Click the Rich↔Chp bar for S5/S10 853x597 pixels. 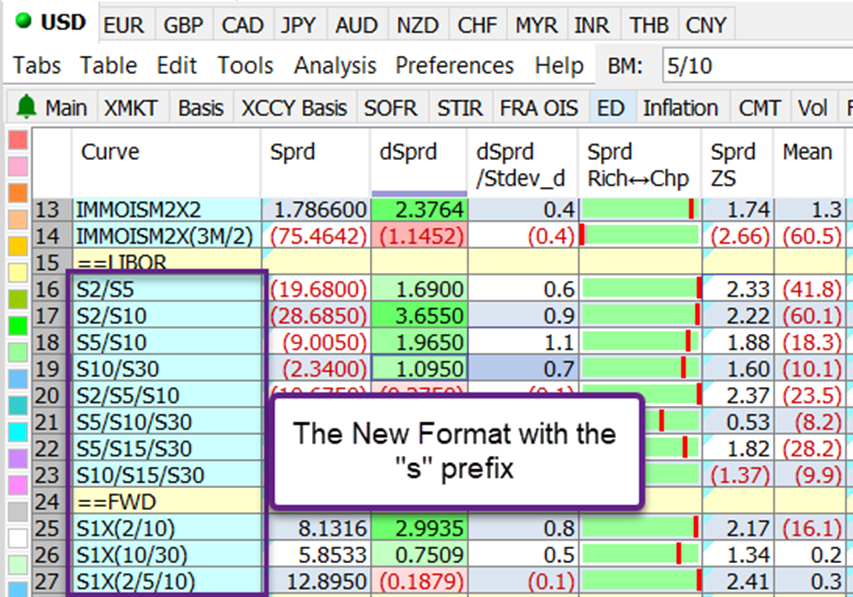(640, 342)
